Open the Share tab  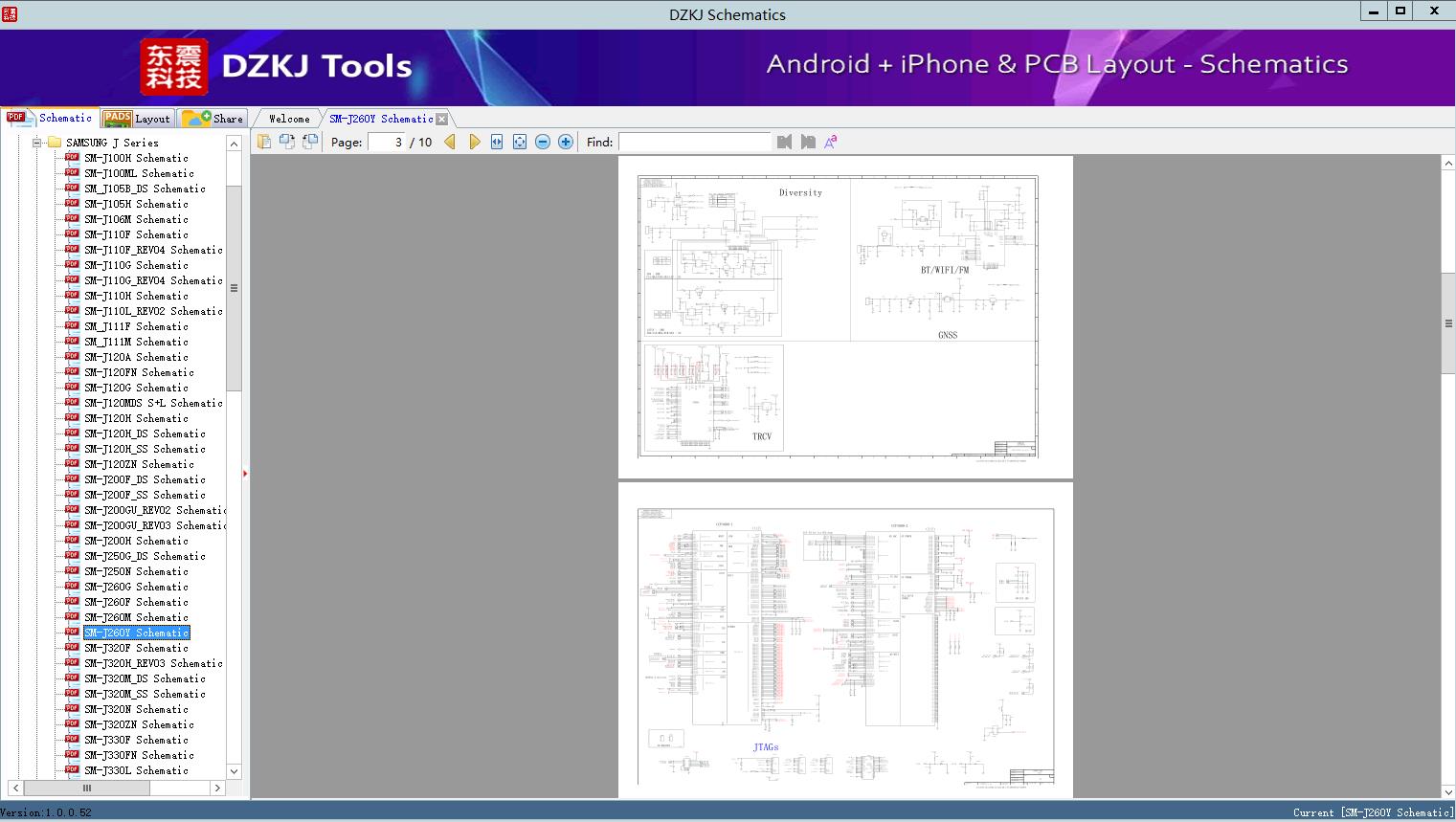pos(213,119)
